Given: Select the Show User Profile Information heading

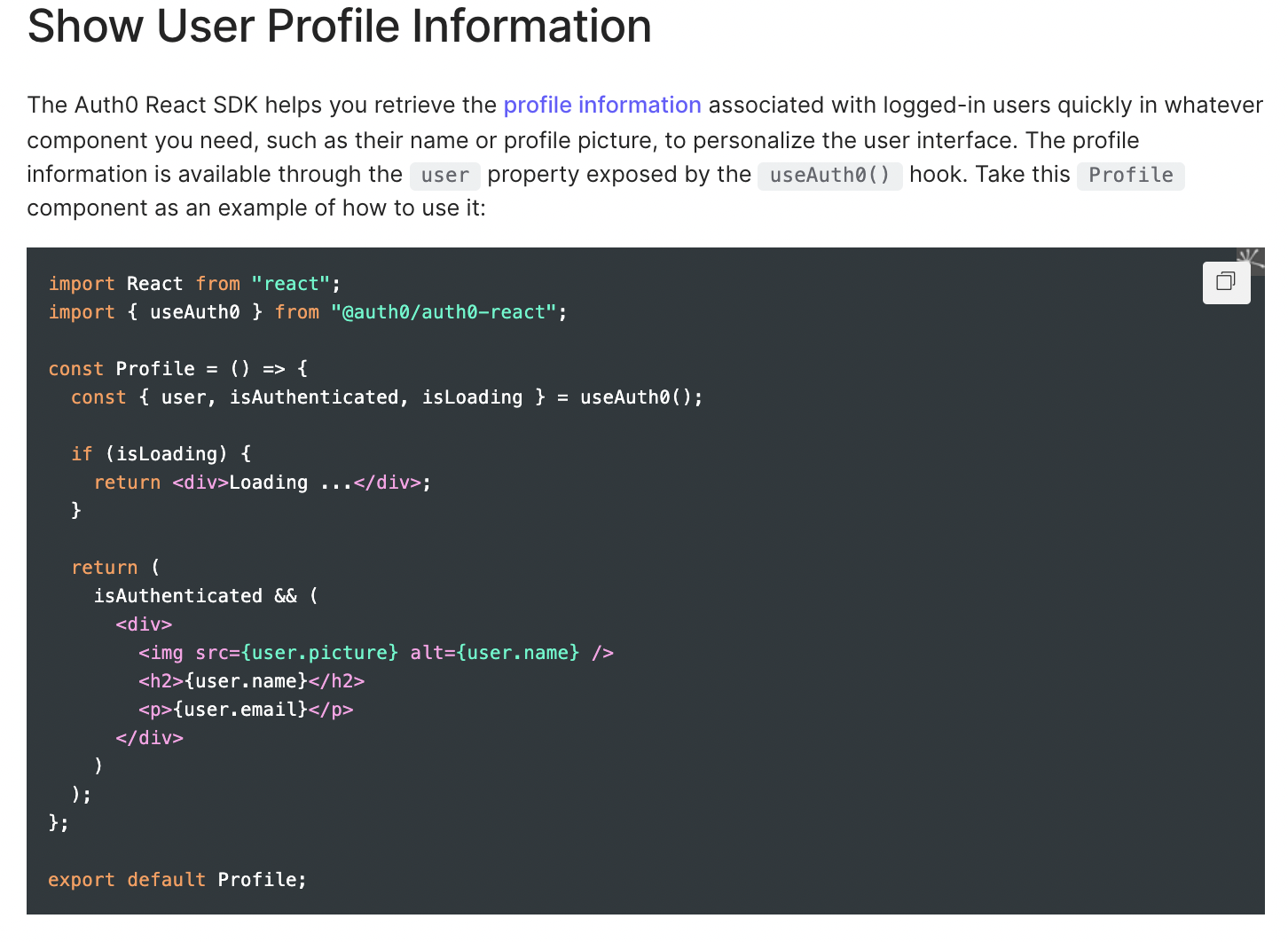Looking at the screenshot, I should [x=339, y=27].
